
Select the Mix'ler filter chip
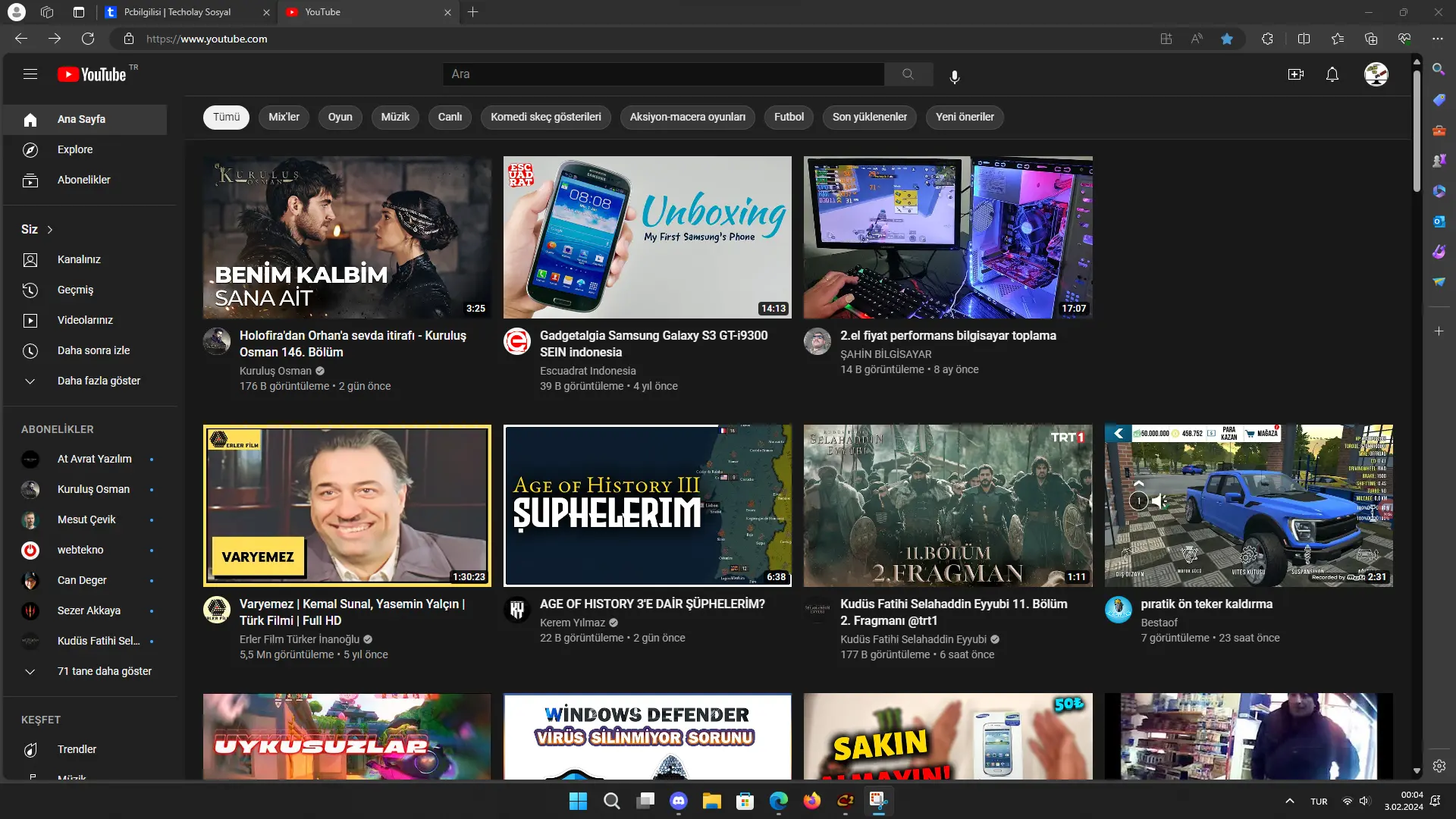pyautogui.click(x=284, y=117)
